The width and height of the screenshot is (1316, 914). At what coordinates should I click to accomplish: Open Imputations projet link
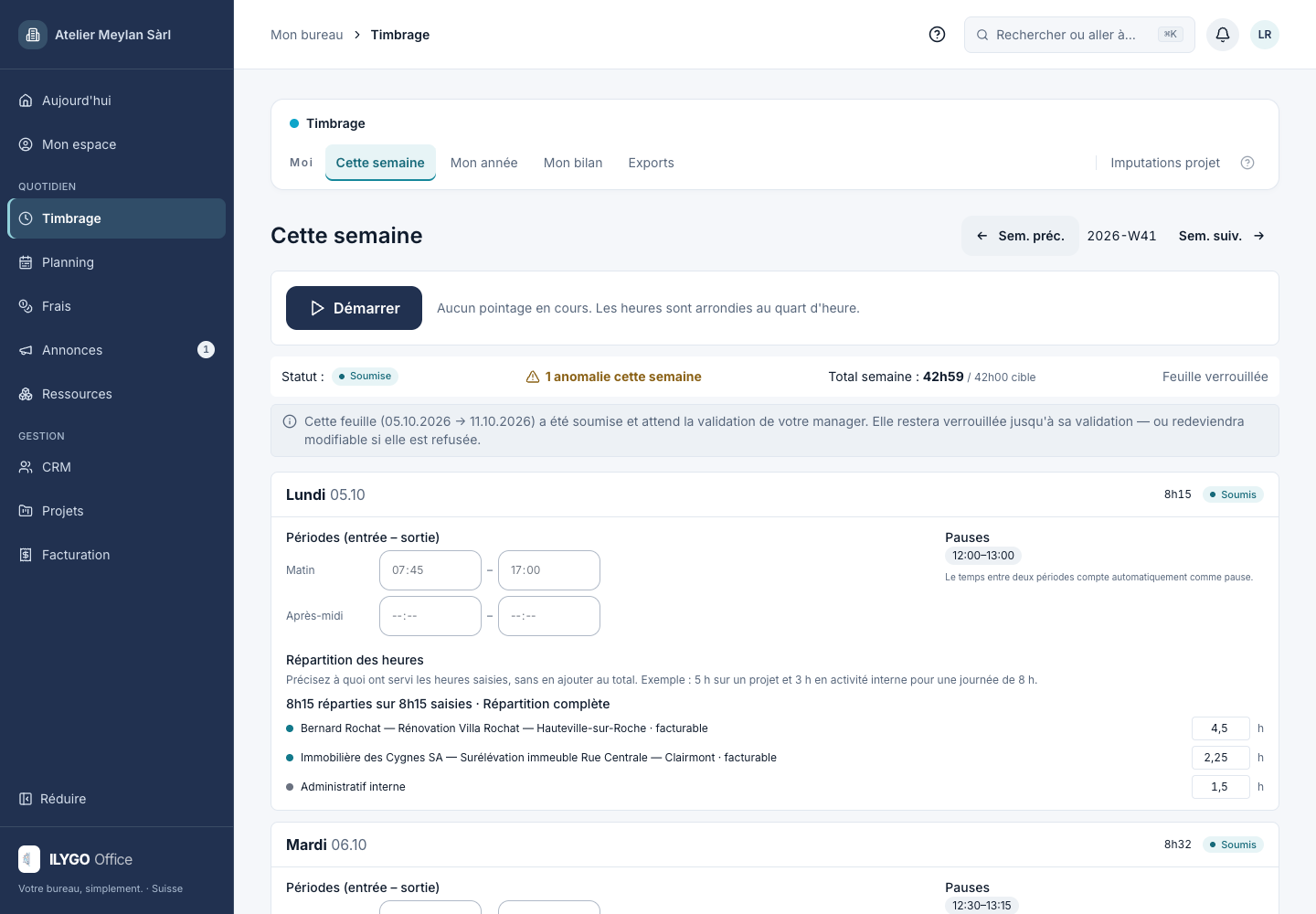pos(1165,163)
